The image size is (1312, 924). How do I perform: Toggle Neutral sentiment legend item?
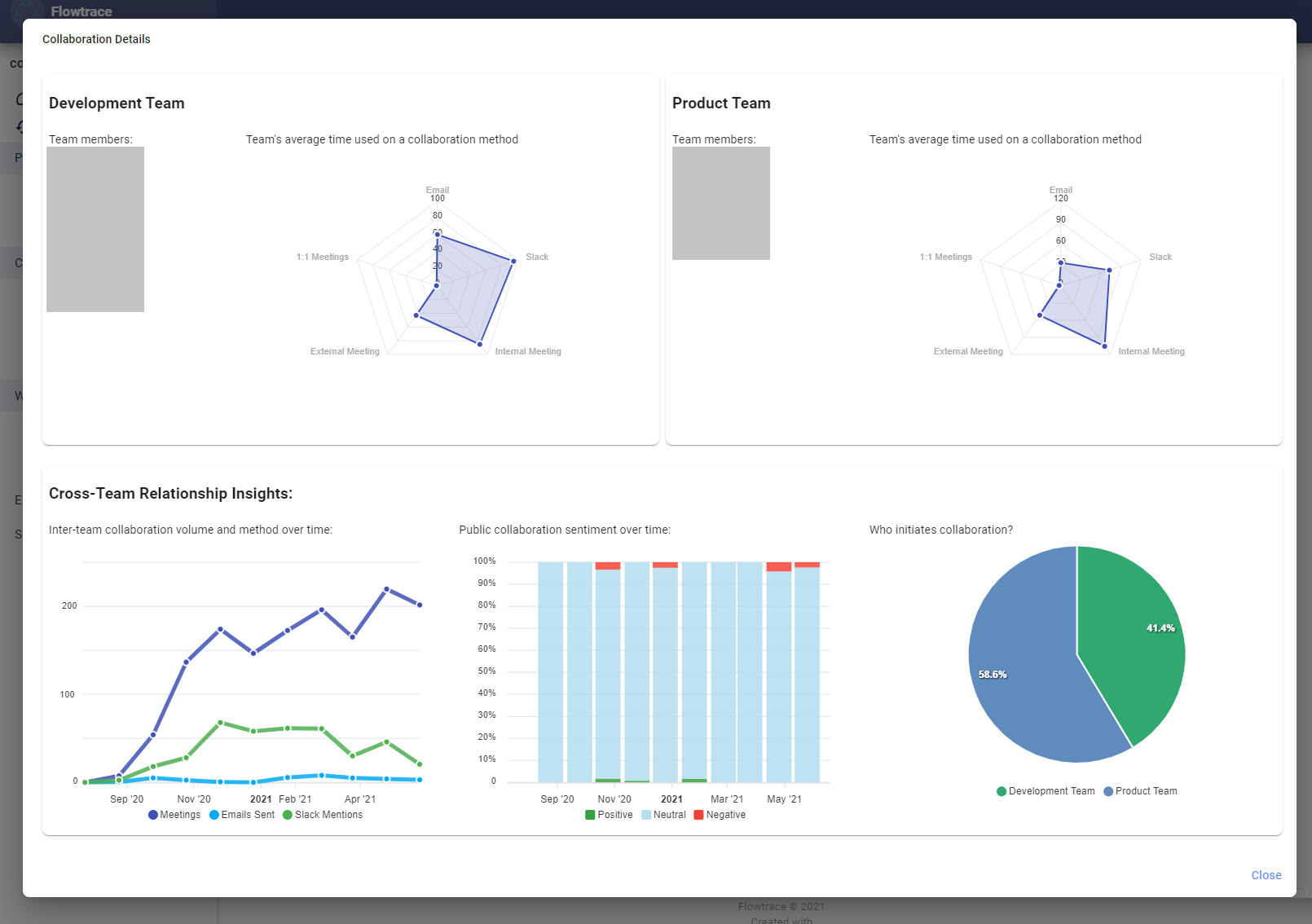(663, 815)
